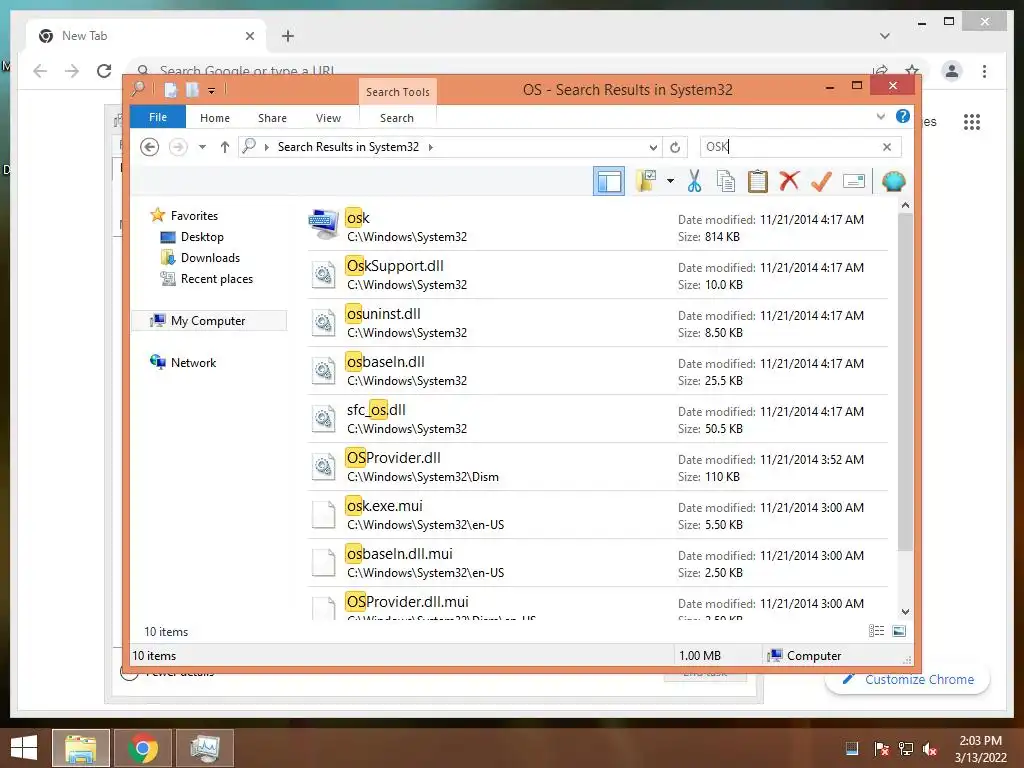Click the scroll down arrow of results list
1024x768 pixels.
coord(905,612)
